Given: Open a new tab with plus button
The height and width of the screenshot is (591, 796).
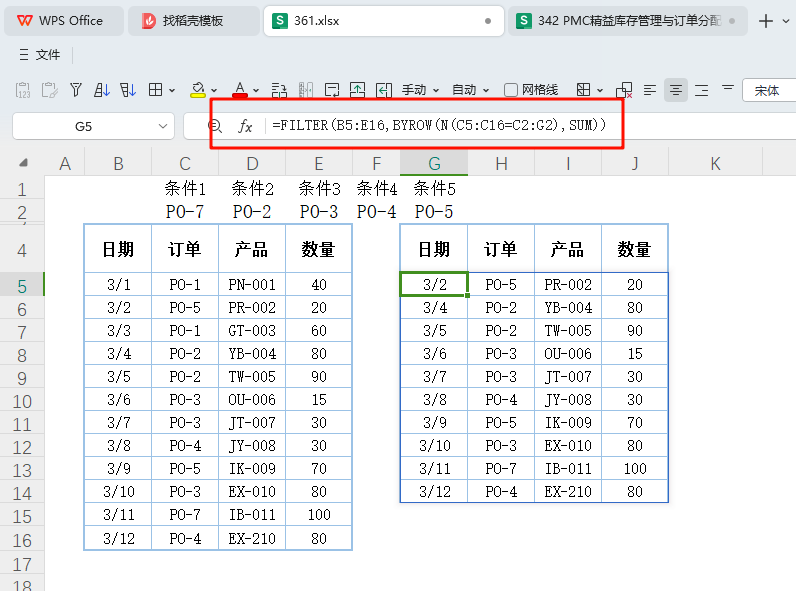Looking at the screenshot, I should [766, 21].
